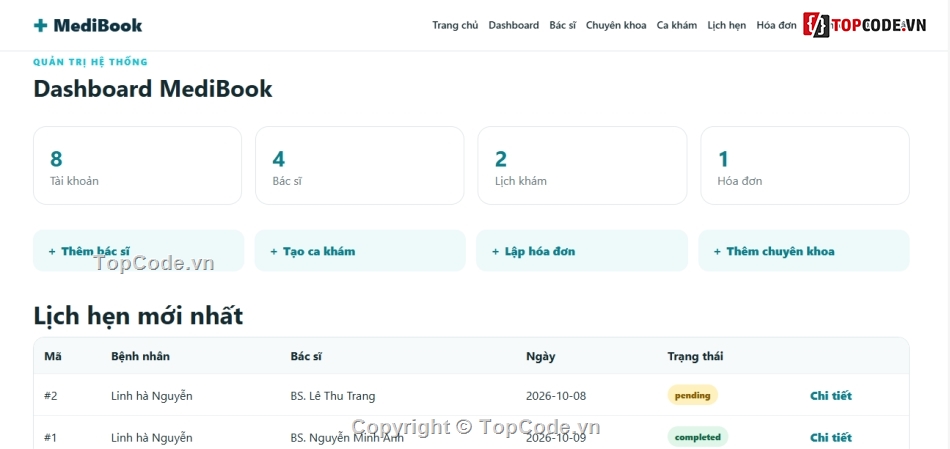This screenshot has height=449, width=950.
Task: Click the appointment code #1
Action: click(51, 437)
